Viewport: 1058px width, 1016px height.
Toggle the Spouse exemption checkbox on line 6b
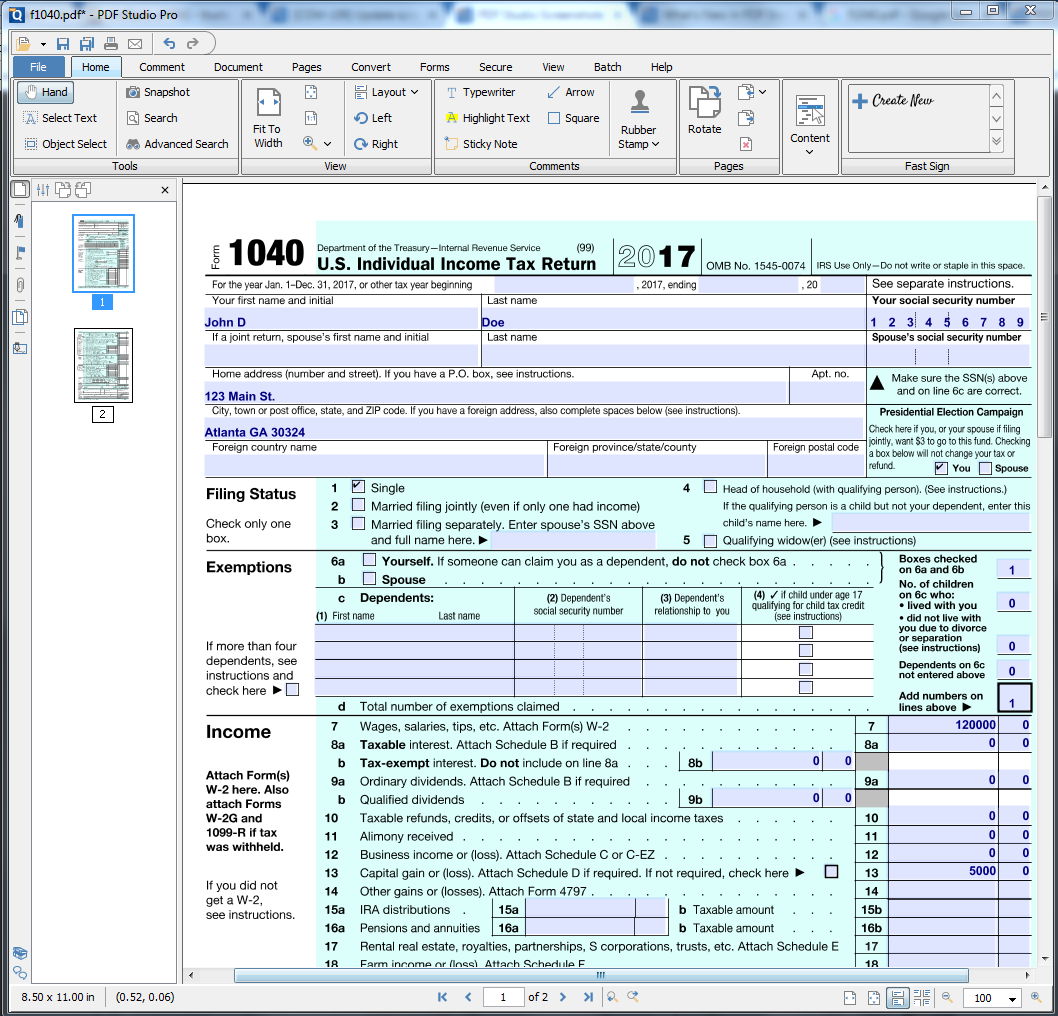(x=369, y=578)
